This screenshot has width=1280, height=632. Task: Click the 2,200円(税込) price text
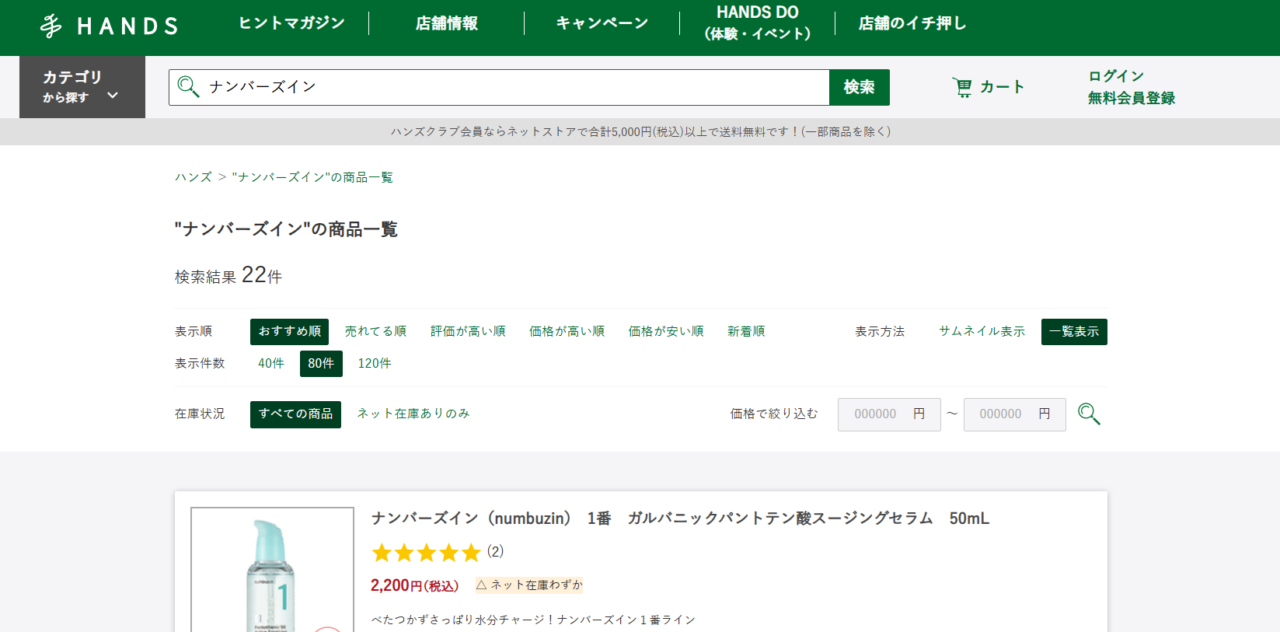coord(414,585)
